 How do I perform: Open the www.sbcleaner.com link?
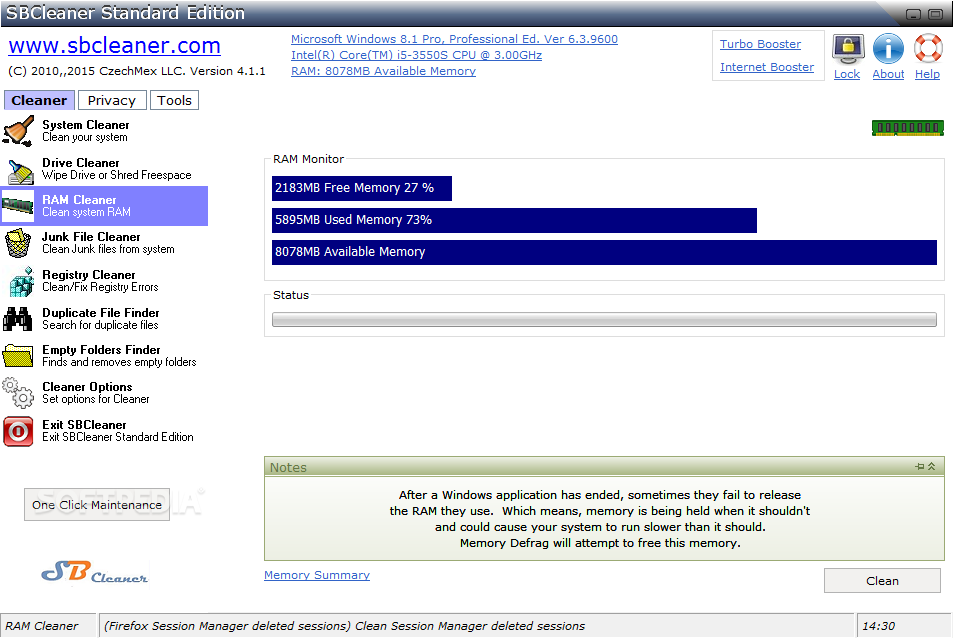pos(114,46)
